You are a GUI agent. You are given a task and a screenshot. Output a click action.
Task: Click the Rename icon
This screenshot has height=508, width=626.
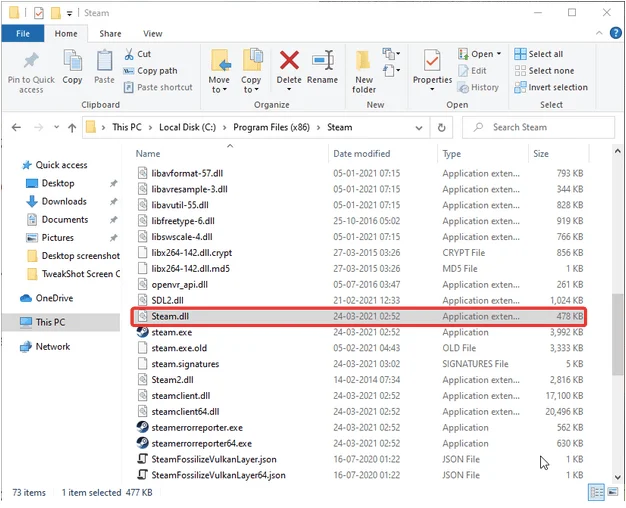323,60
